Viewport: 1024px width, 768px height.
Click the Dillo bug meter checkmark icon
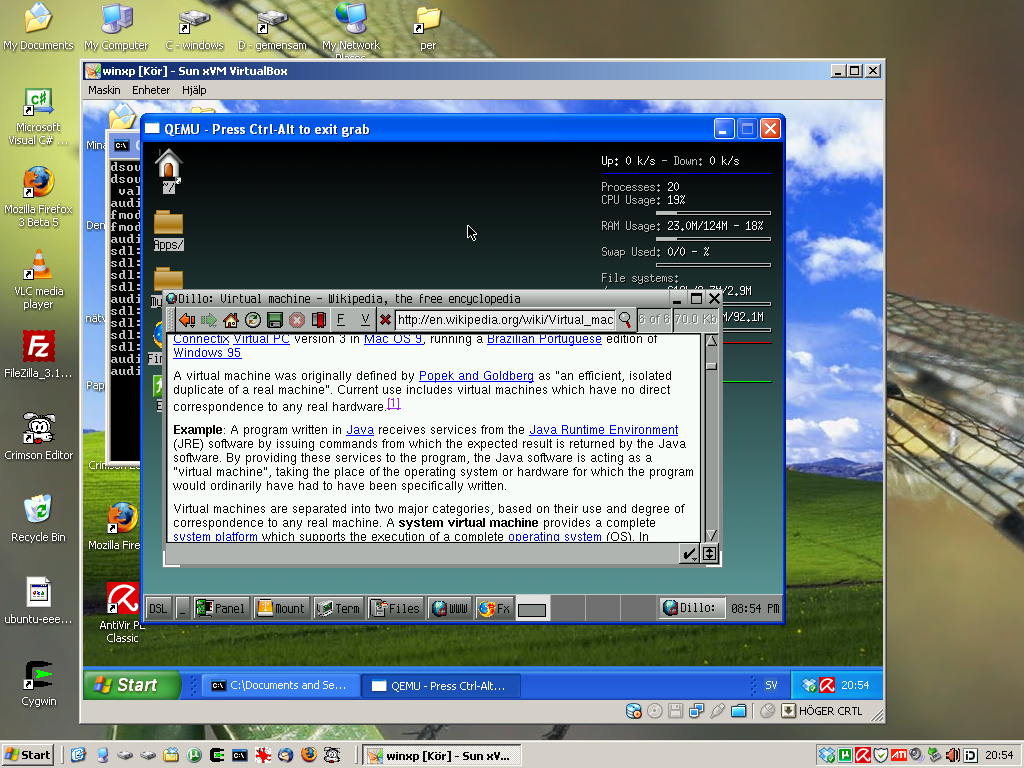688,554
